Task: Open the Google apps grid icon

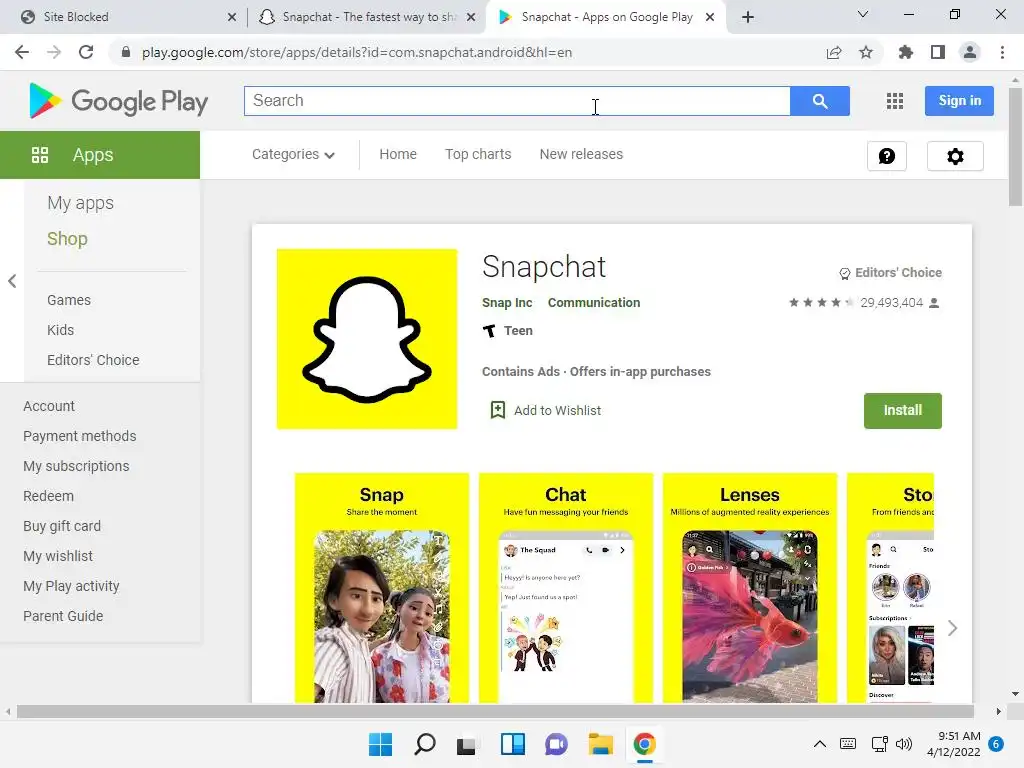Action: pos(895,101)
